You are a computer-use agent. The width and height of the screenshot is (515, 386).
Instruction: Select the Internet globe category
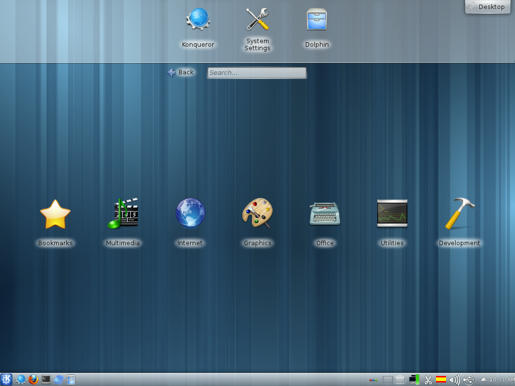[190, 223]
